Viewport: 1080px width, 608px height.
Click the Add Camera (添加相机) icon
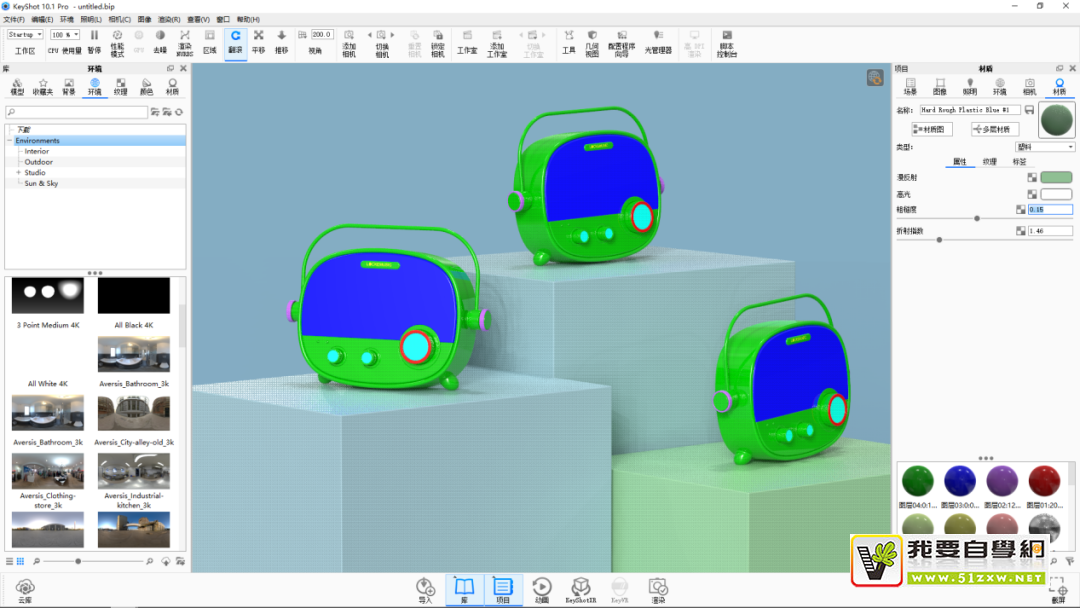tap(349, 40)
